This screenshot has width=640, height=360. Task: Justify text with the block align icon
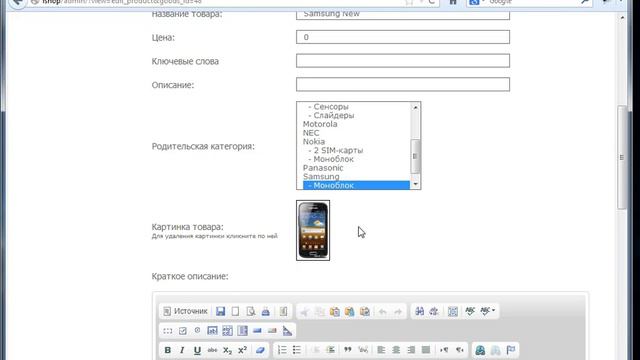coord(426,350)
